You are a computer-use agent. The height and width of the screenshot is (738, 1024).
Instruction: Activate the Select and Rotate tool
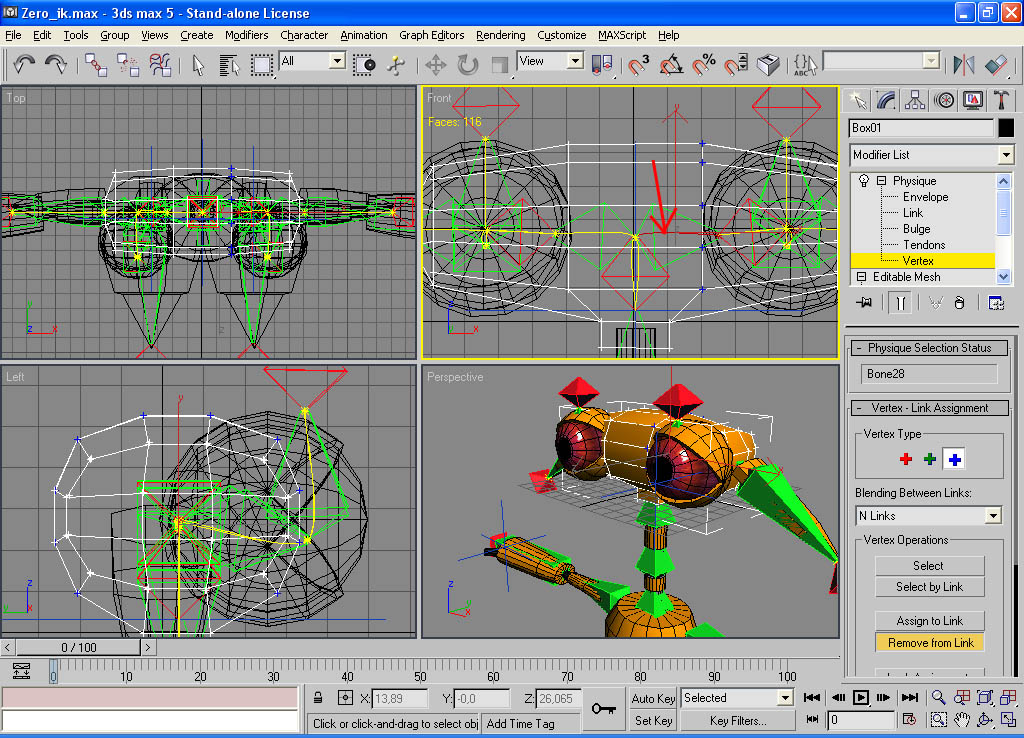click(x=467, y=65)
